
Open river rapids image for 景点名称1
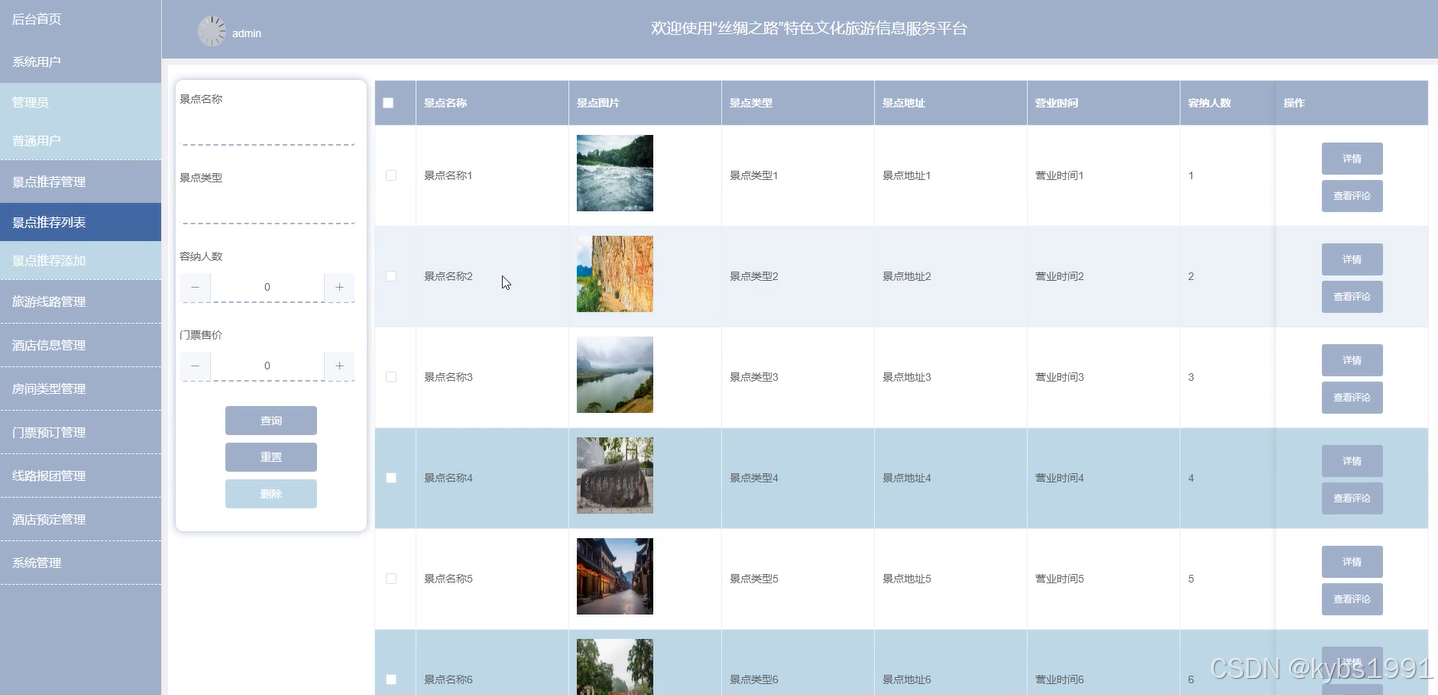pyautogui.click(x=615, y=173)
